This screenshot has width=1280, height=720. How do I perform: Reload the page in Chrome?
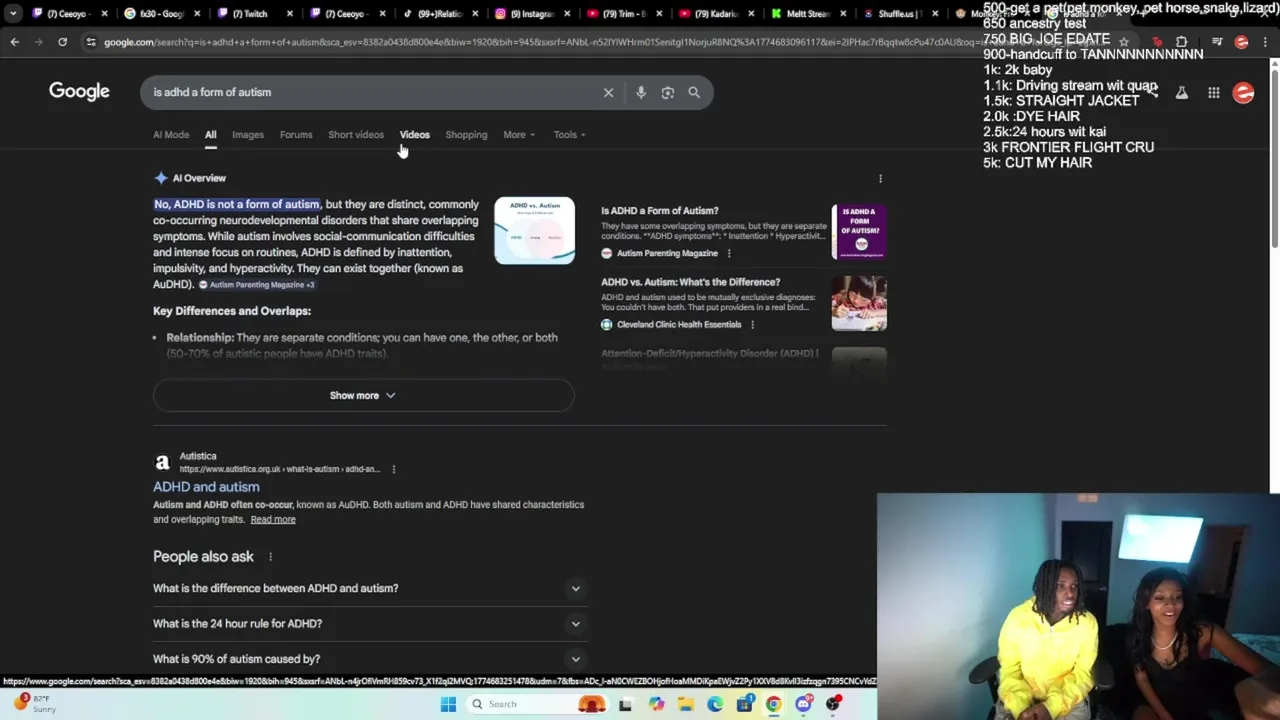click(62, 42)
